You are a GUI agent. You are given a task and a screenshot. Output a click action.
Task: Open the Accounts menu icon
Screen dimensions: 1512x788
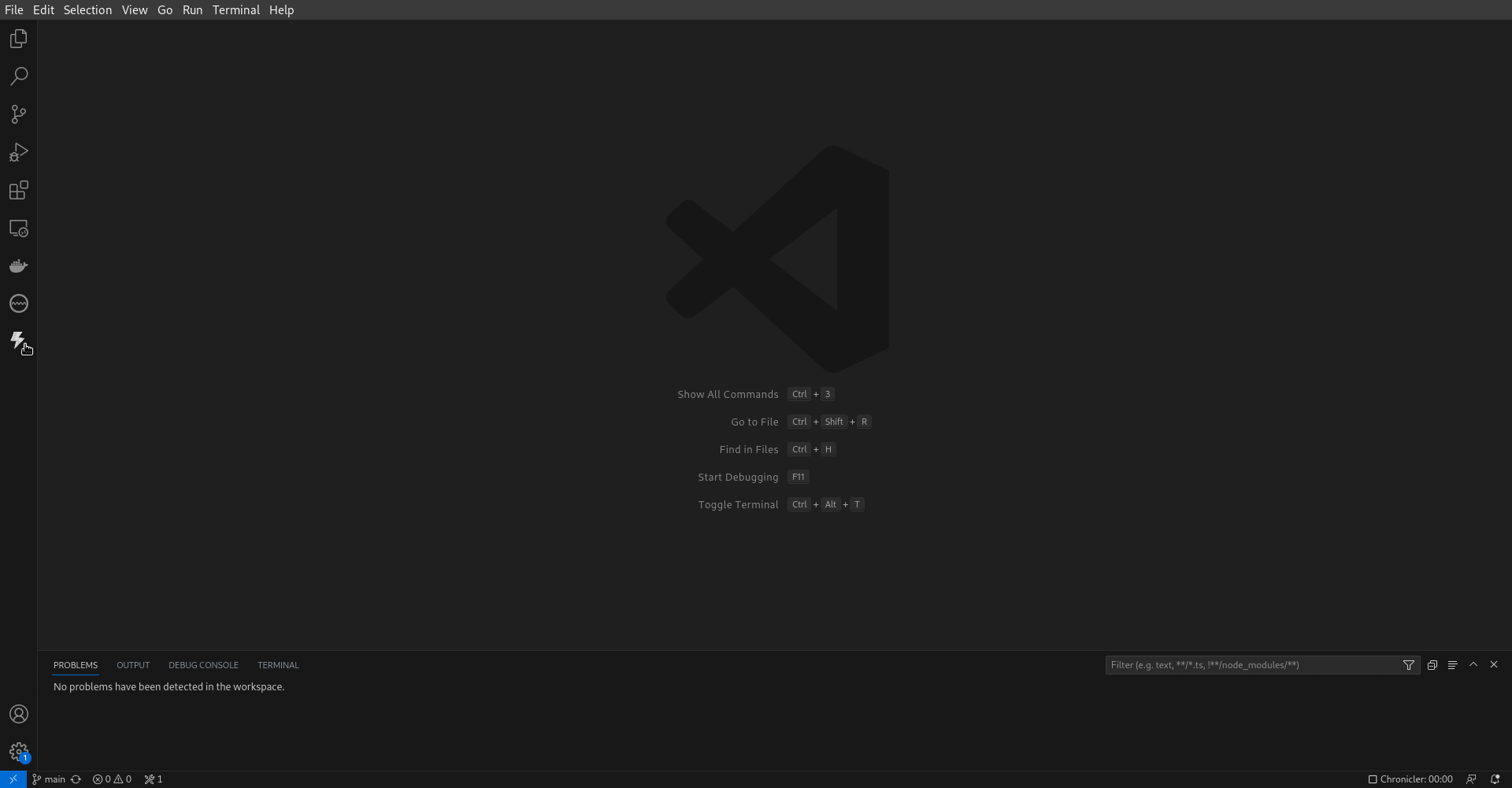tap(19, 714)
